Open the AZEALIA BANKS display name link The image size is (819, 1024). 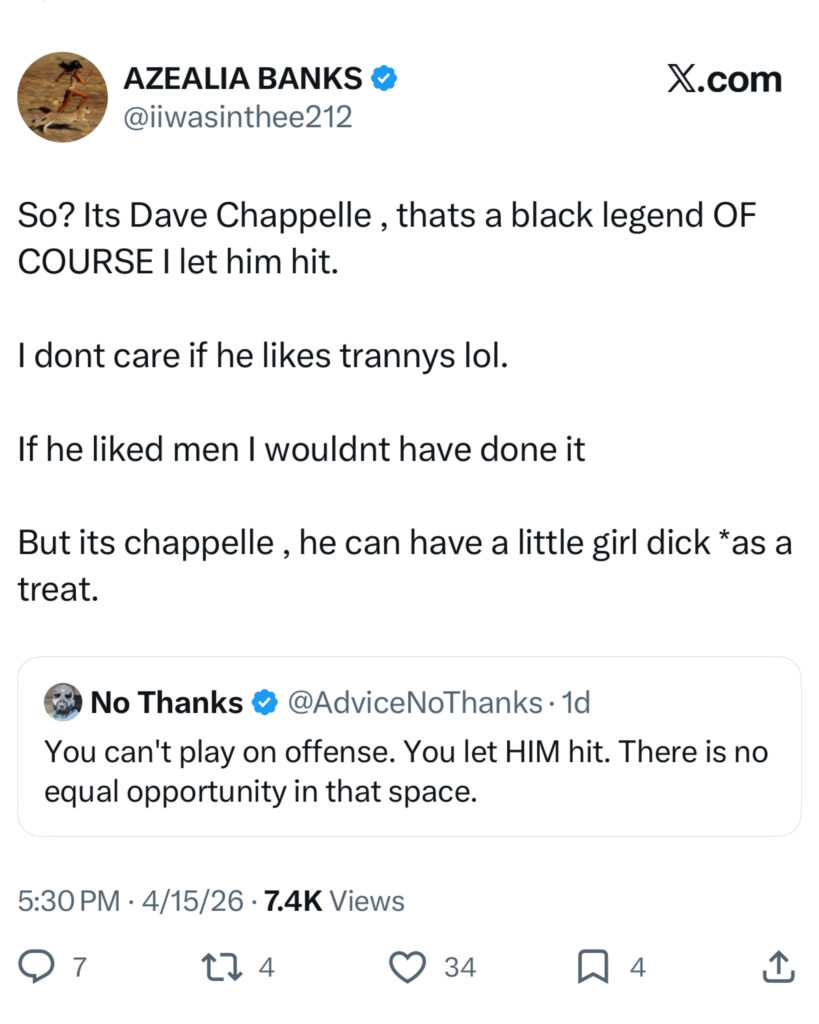242,79
